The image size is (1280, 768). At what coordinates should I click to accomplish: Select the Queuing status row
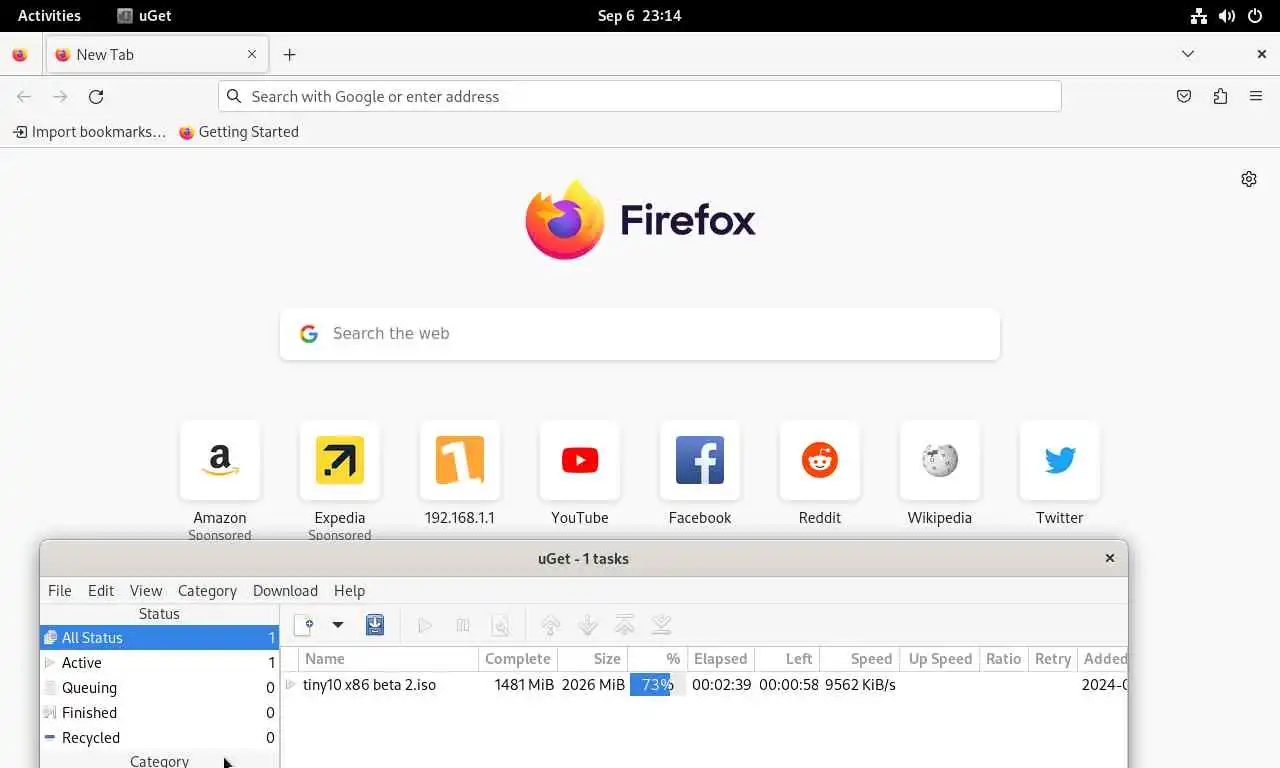click(x=159, y=687)
